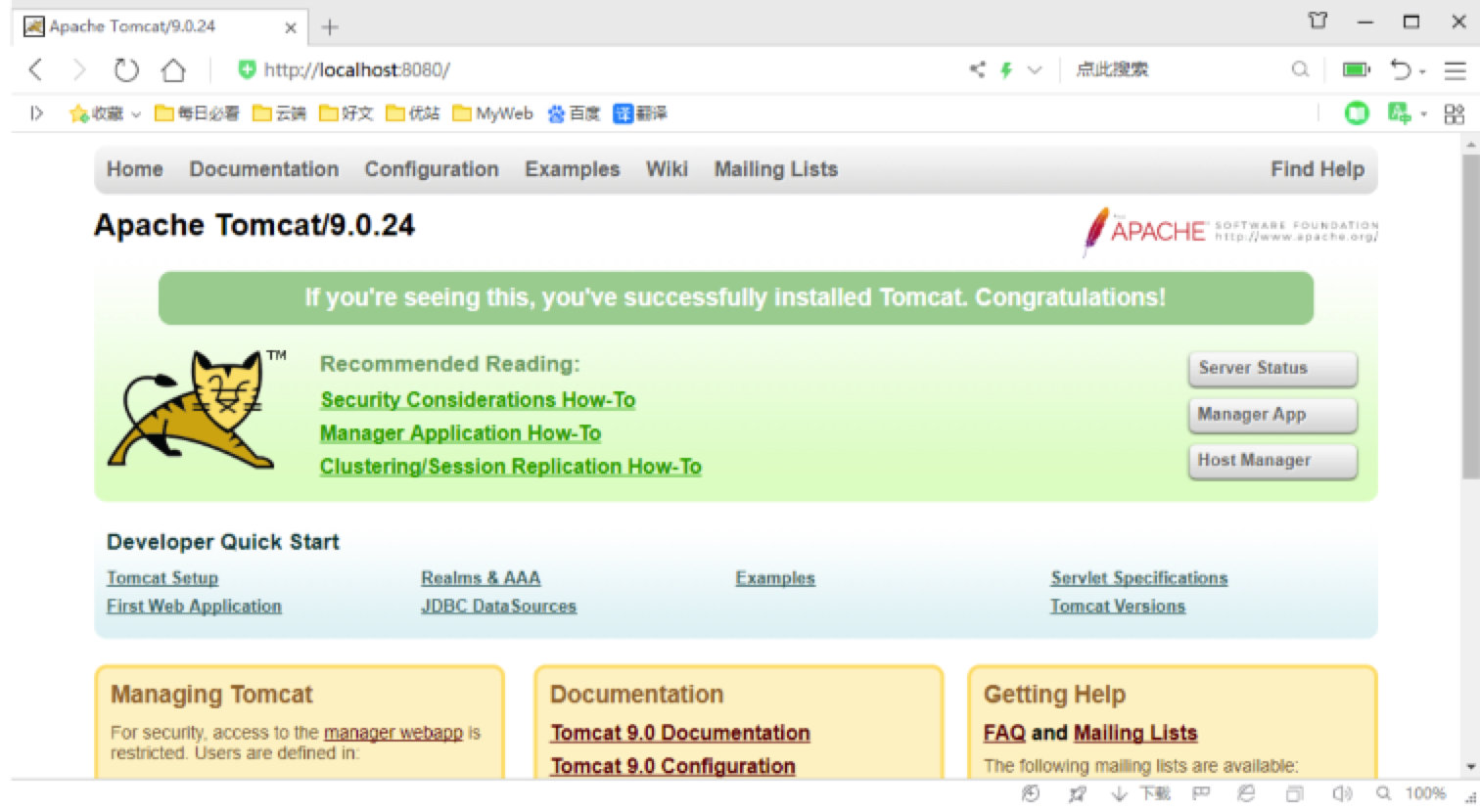Open the Documentation nav item
The width and height of the screenshot is (1480, 812).
coord(264,169)
